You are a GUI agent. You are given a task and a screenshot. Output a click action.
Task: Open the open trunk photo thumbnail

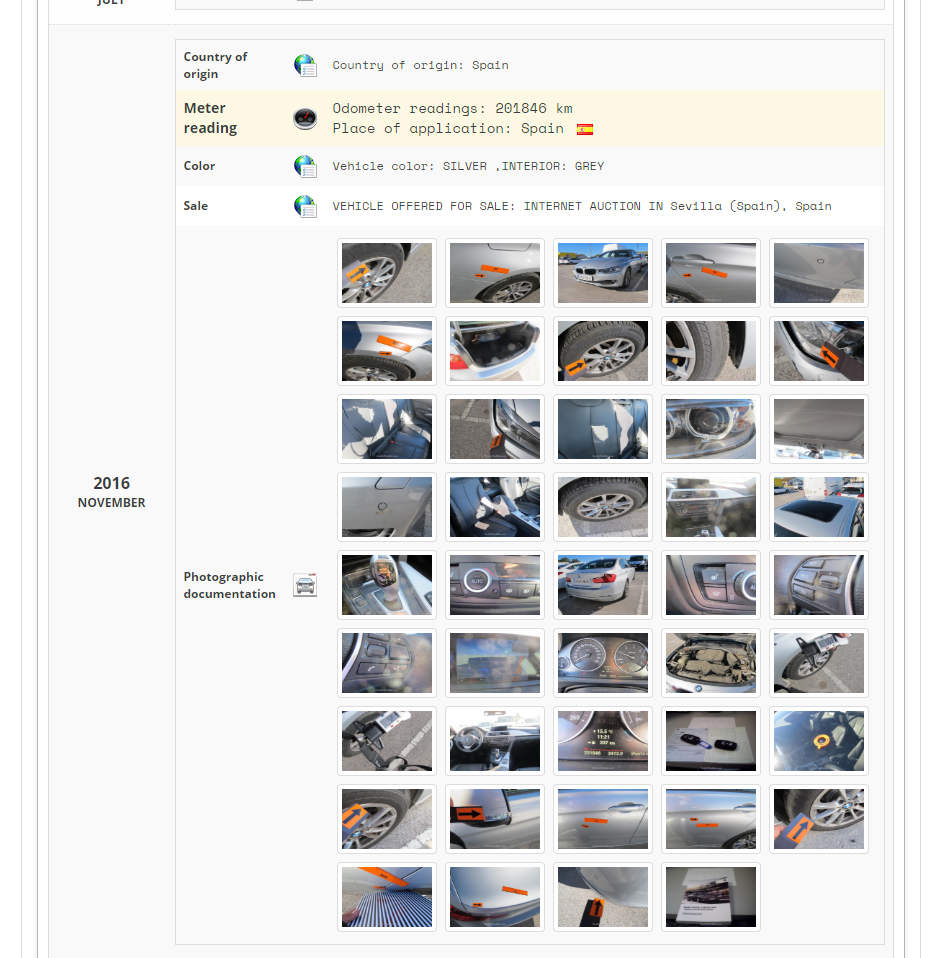tap(494, 351)
